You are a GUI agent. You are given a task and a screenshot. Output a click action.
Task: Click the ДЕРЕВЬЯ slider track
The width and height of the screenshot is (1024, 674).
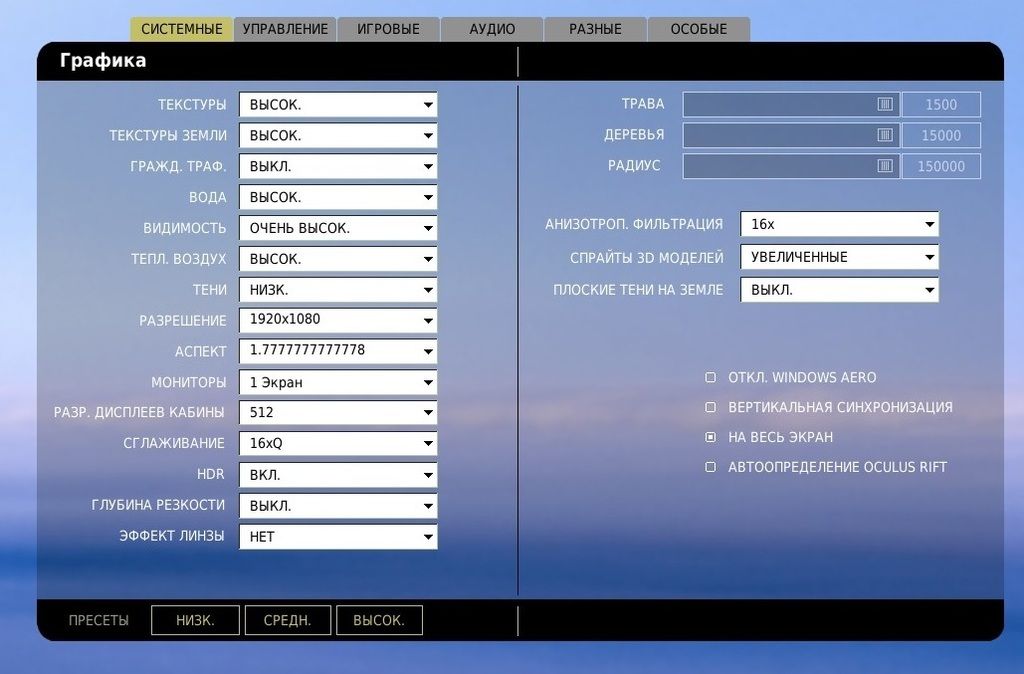(780, 135)
